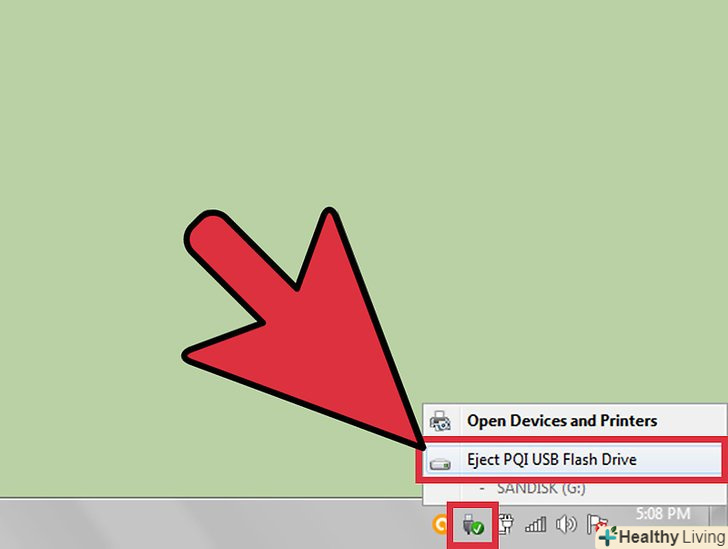Click the drive icon beside Eject PQI
Image resolution: width=728 pixels, height=549 pixels.
[440, 464]
